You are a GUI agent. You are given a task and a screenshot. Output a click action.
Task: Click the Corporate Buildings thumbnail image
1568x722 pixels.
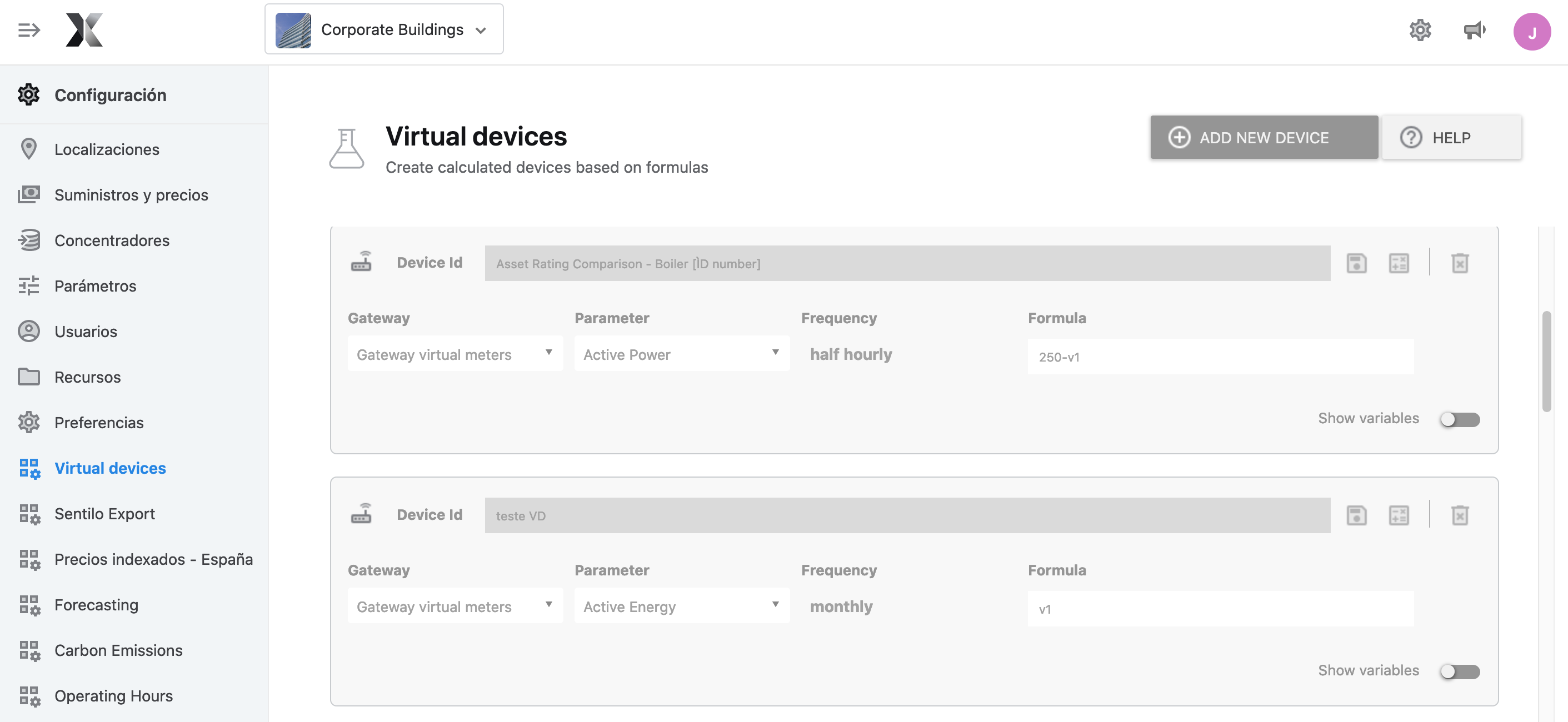[293, 30]
